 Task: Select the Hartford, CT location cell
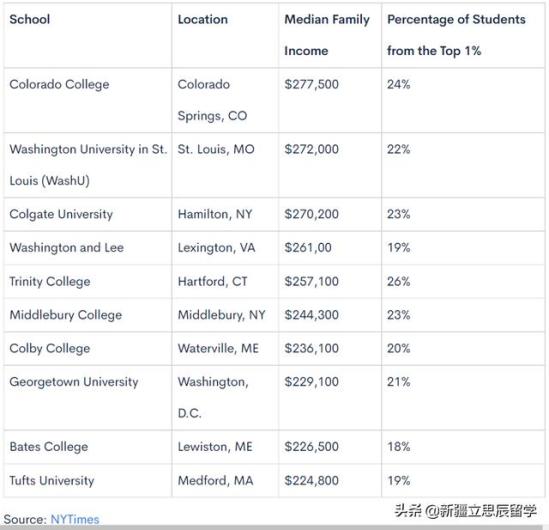click(x=213, y=281)
